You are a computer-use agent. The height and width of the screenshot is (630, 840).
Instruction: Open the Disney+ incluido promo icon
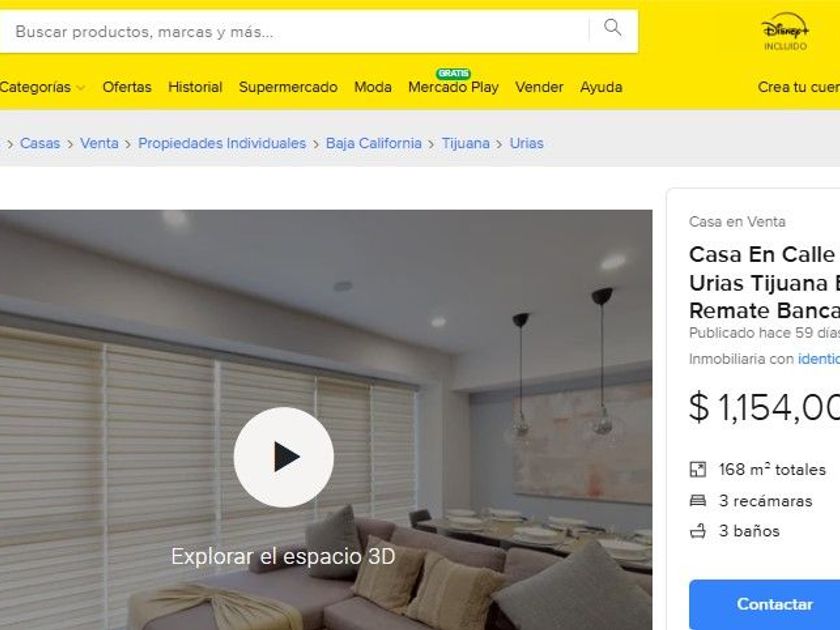pyautogui.click(x=785, y=32)
